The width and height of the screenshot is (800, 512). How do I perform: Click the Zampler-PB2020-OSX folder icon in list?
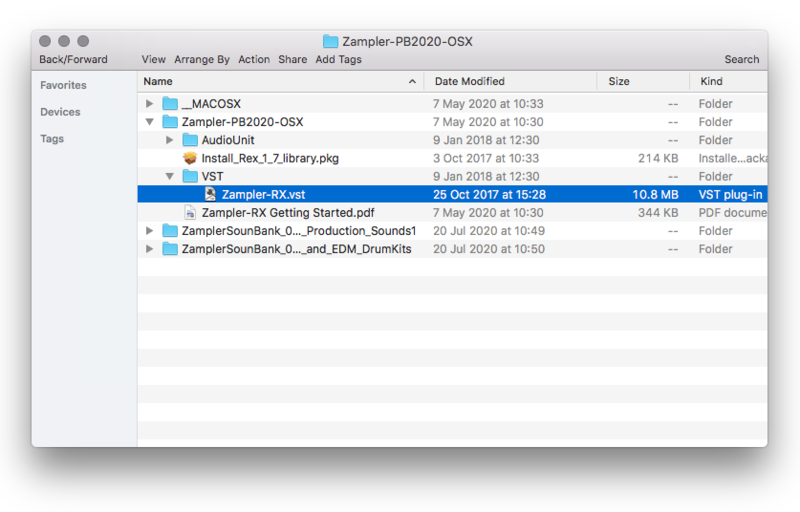click(170, 122)
